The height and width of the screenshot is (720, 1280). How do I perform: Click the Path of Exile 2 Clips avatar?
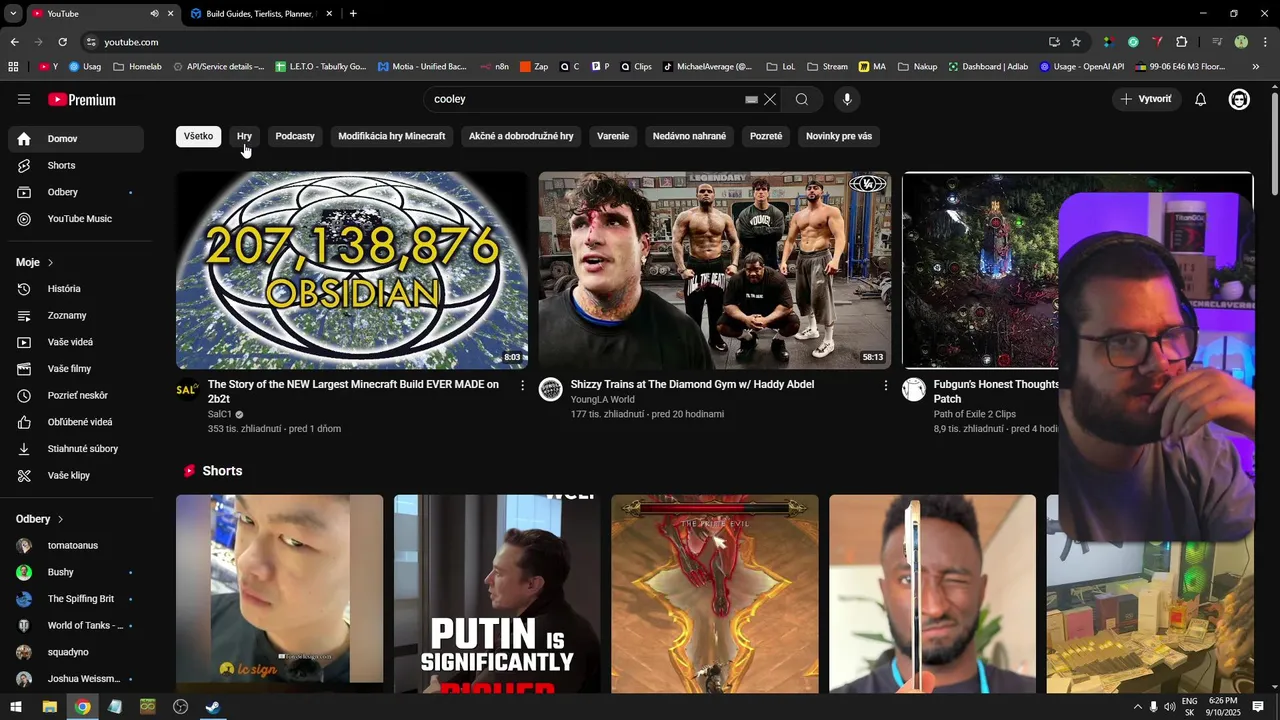914,390
